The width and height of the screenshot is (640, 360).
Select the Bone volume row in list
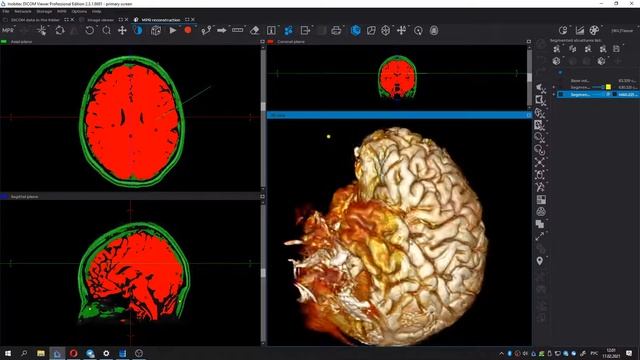598,80
